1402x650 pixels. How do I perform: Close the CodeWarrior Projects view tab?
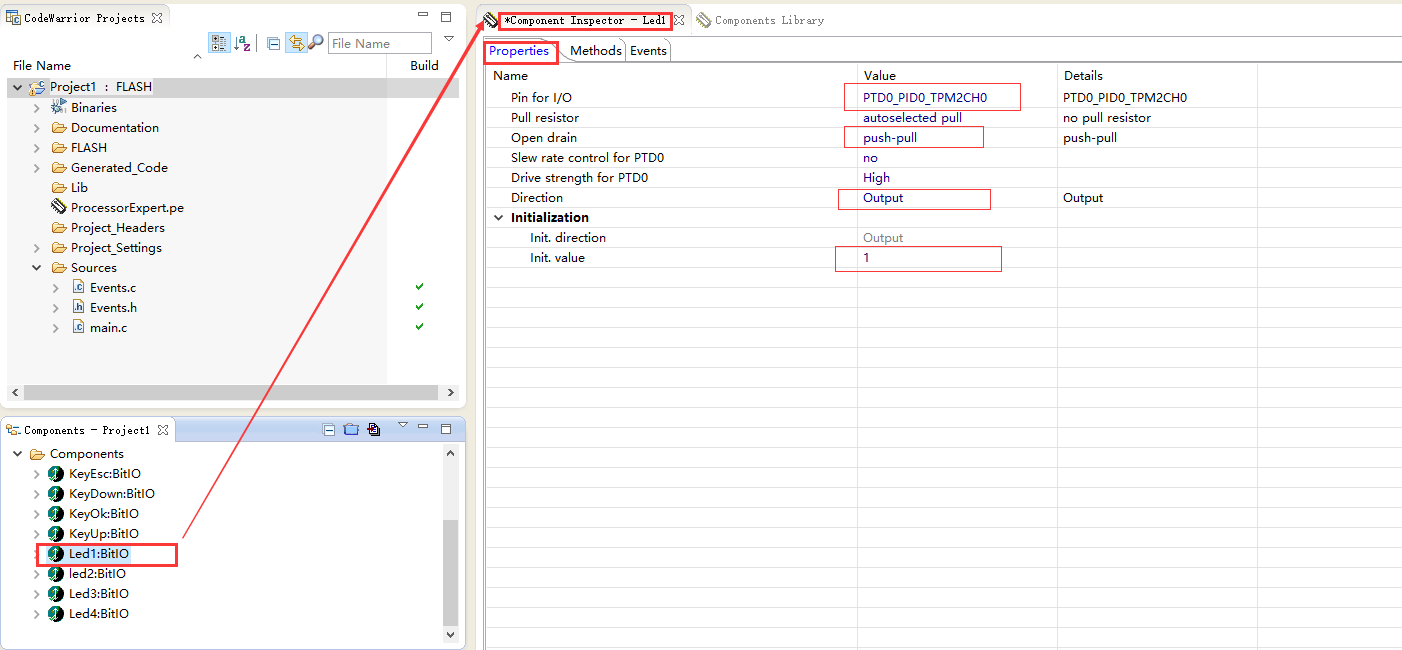coord(157,18)
